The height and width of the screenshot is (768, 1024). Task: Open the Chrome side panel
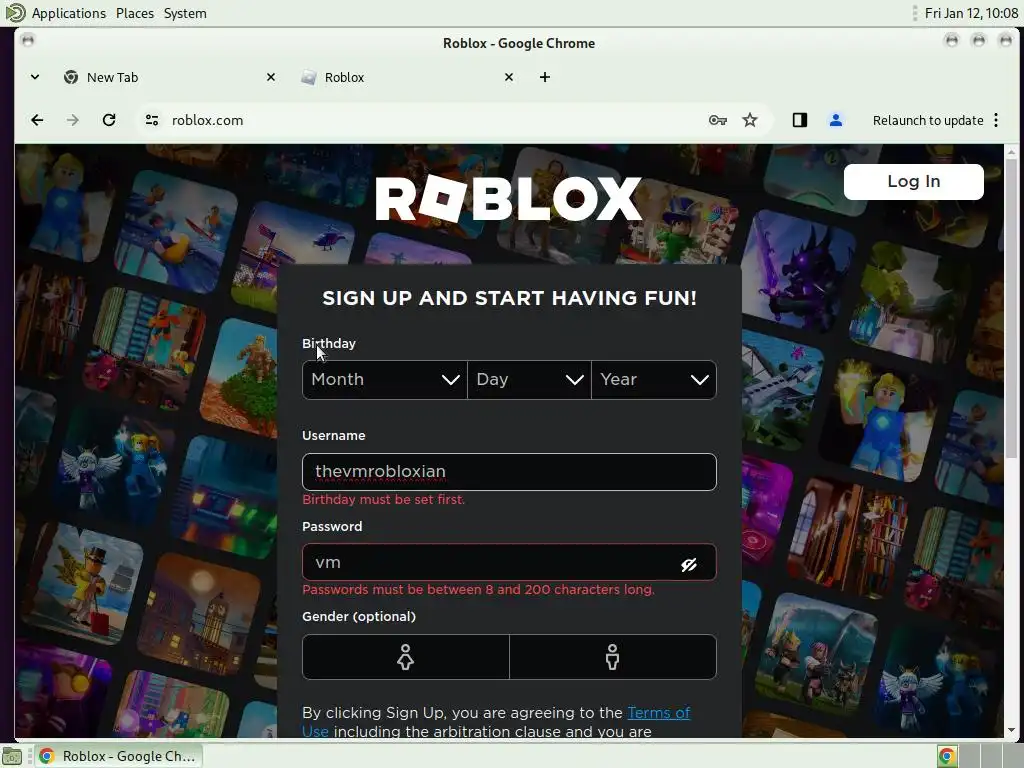(800, 120)
